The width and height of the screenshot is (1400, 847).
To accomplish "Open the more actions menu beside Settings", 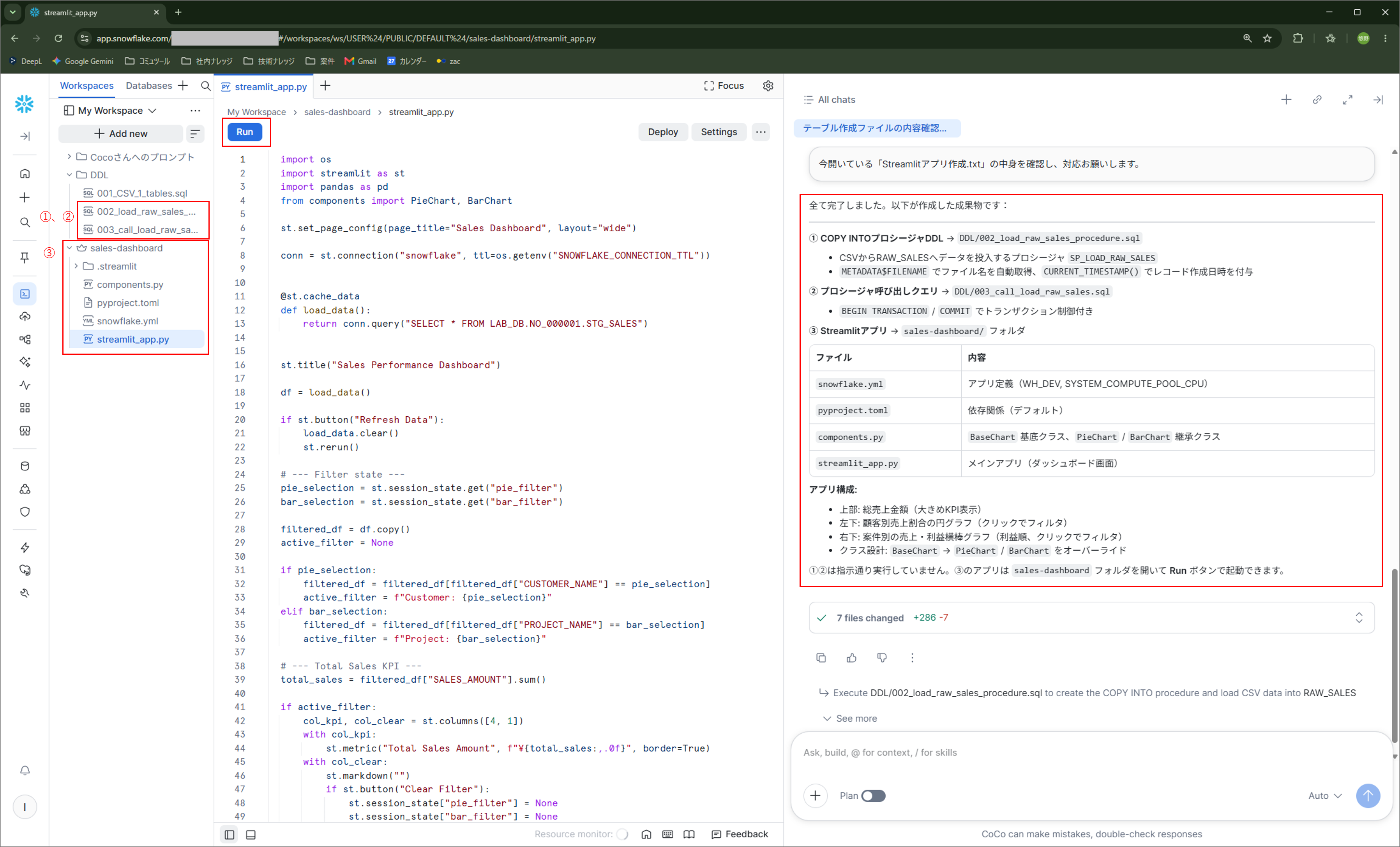I will click(x=761, y=132).
